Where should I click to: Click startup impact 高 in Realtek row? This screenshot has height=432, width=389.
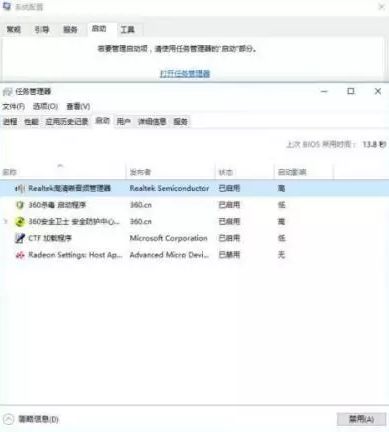[281, 188]
